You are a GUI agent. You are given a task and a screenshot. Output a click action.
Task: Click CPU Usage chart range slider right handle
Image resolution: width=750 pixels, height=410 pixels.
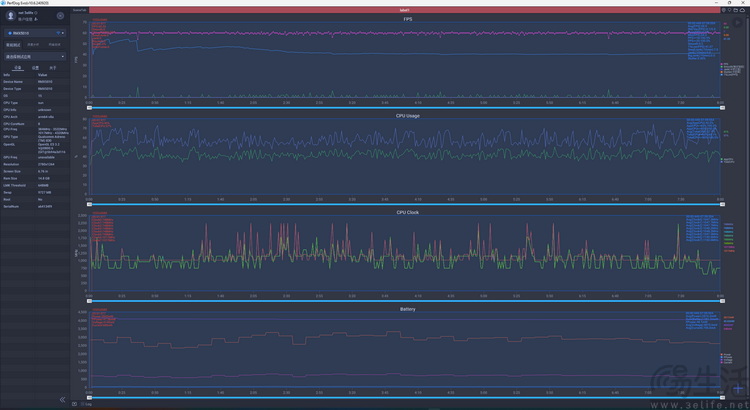722,204
